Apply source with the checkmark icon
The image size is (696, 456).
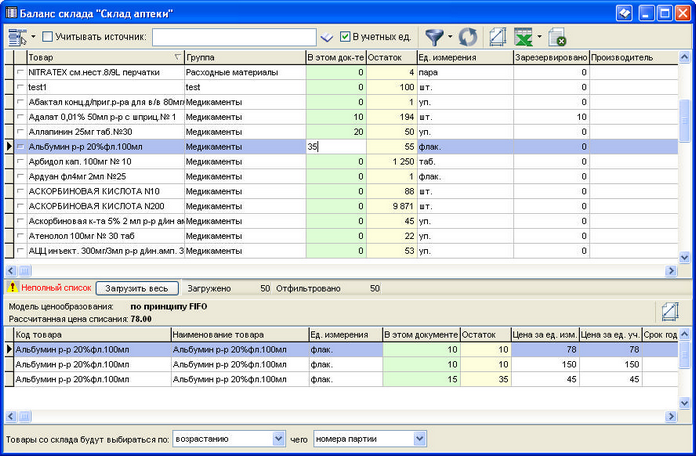[x=327, y=38]
